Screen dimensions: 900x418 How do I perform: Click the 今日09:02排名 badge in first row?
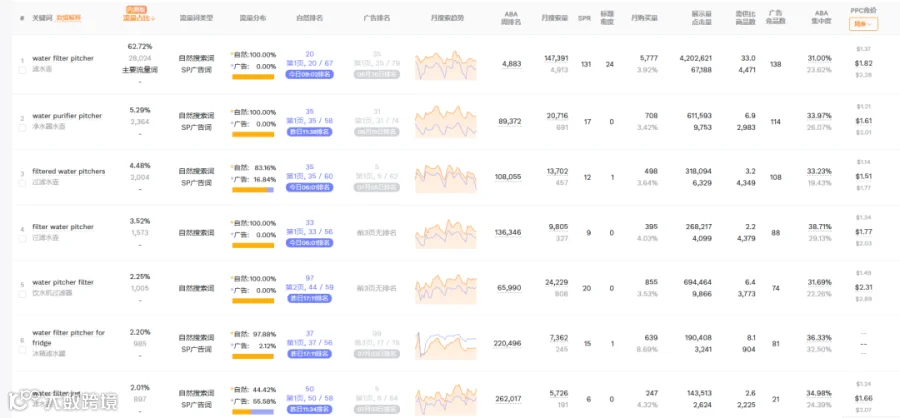pos(309,74)
